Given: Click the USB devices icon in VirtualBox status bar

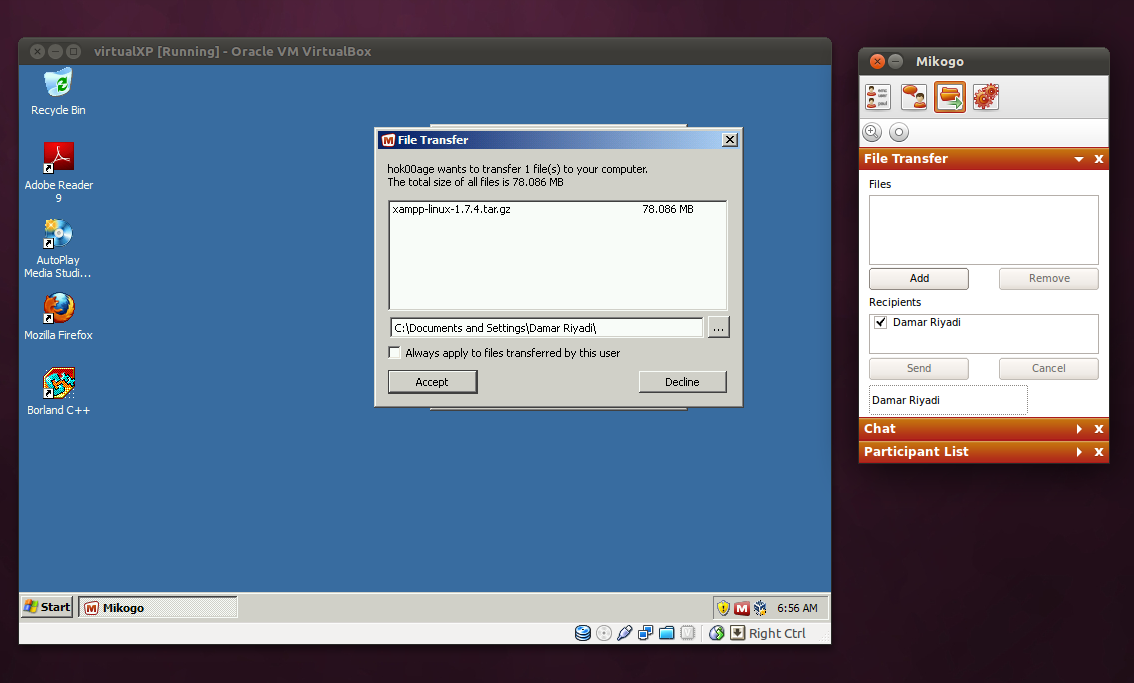Looking at the screenshot, I should pyautogui.click(x=624, y=633).
